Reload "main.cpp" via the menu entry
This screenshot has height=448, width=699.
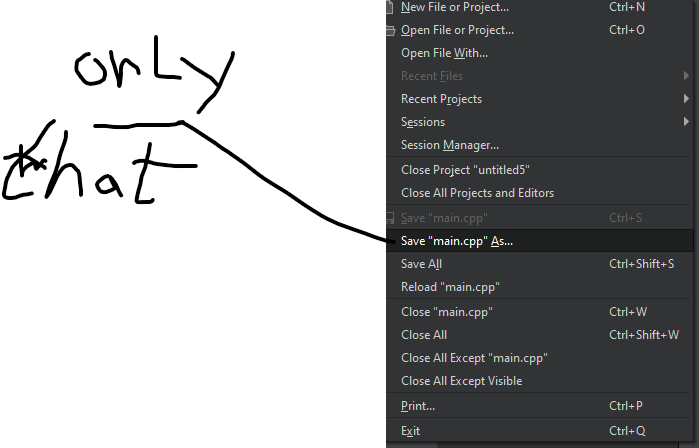[450, 287]
